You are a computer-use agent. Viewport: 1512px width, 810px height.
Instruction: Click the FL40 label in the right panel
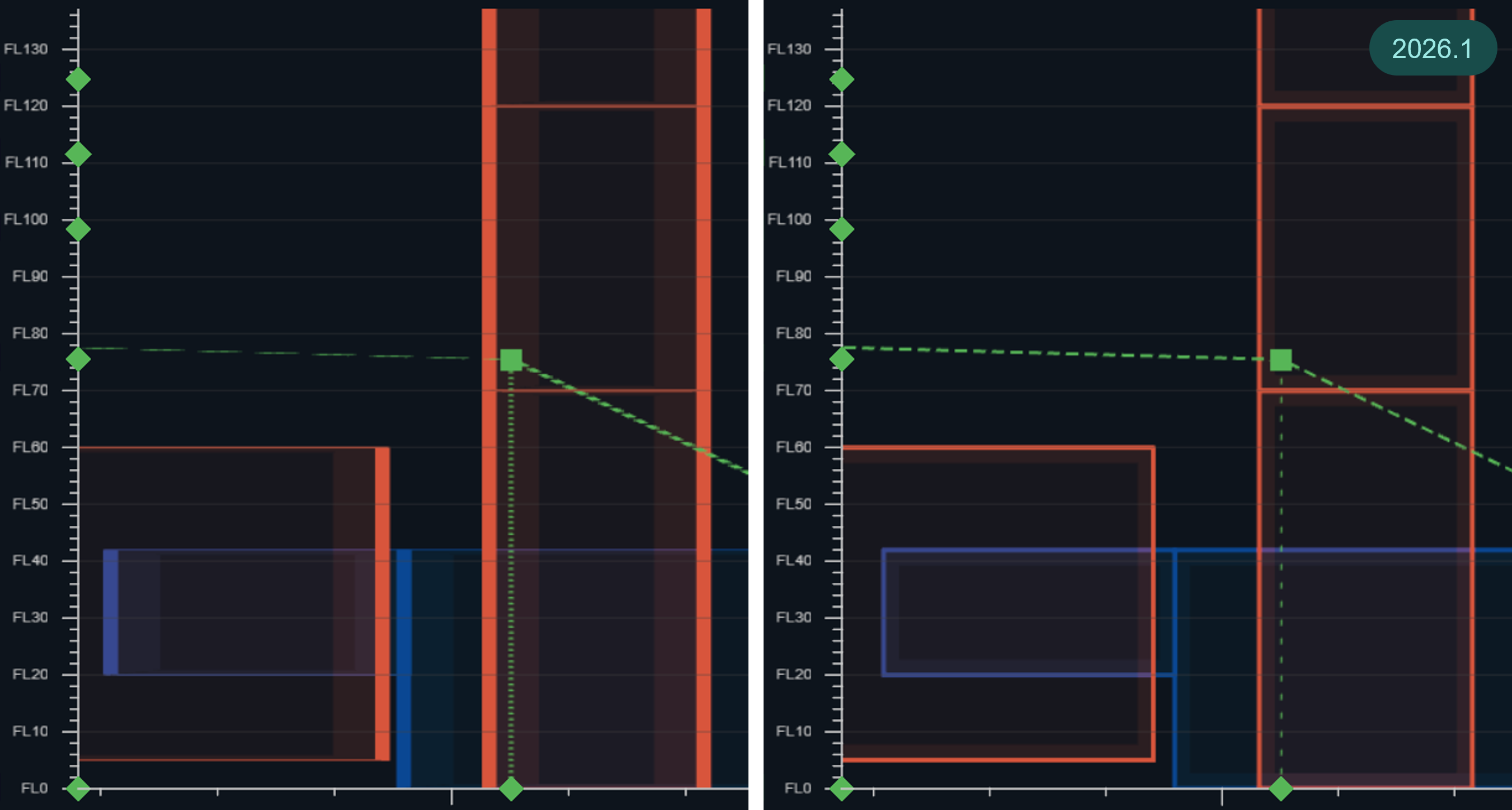tap(794, 560)
